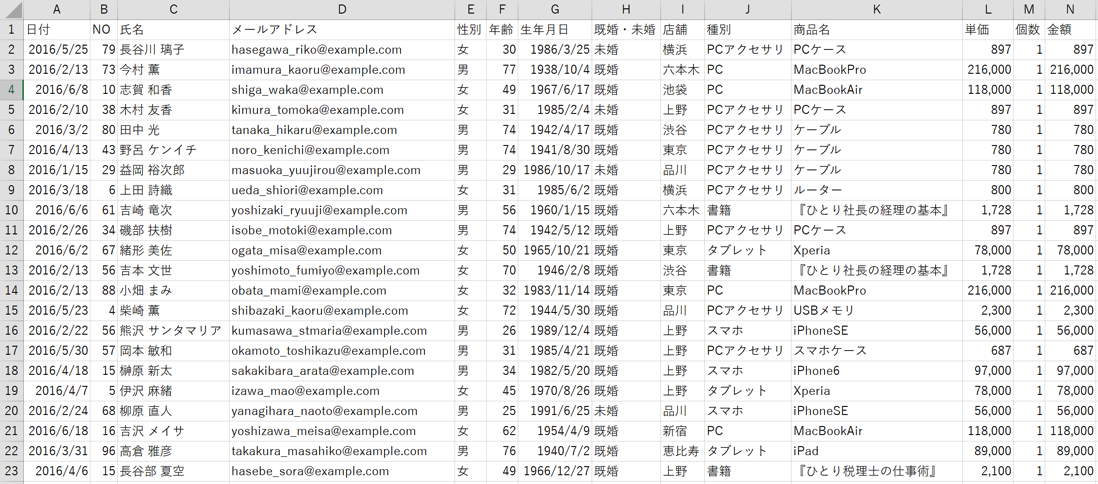
Task: Click the メールアドレス header cell
Action: (342, 29)
